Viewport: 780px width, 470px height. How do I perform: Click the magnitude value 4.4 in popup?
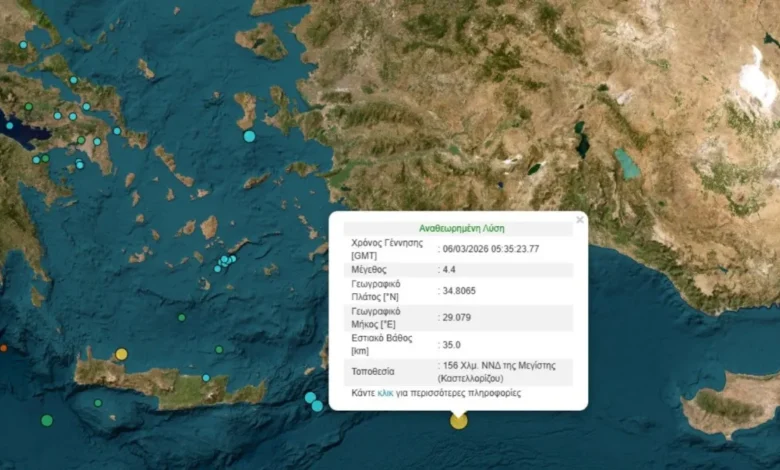(448, 270)
